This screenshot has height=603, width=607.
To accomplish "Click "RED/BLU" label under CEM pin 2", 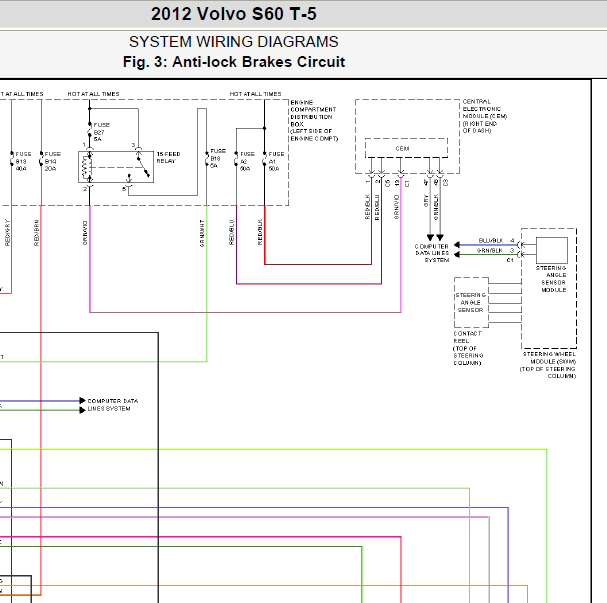I will tap(377, 207).
